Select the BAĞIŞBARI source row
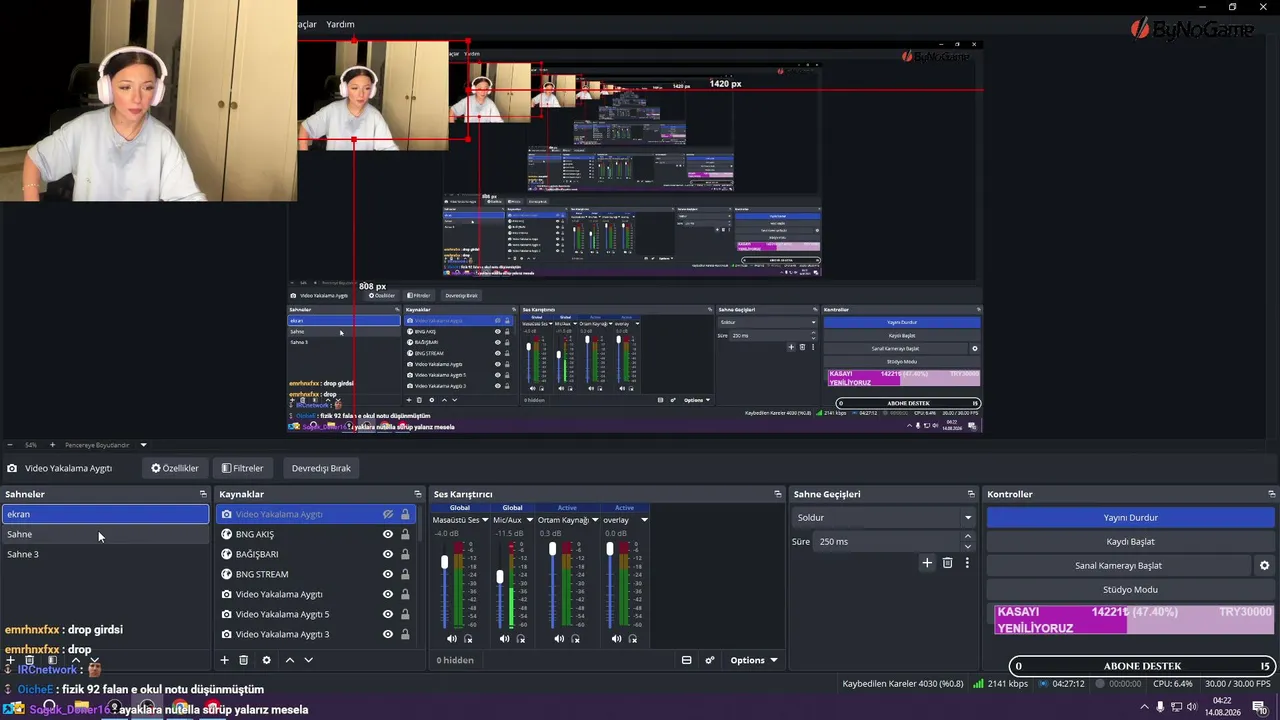Image resolution: width=1280 pixels, height=720 pixels. pos(315,554)
